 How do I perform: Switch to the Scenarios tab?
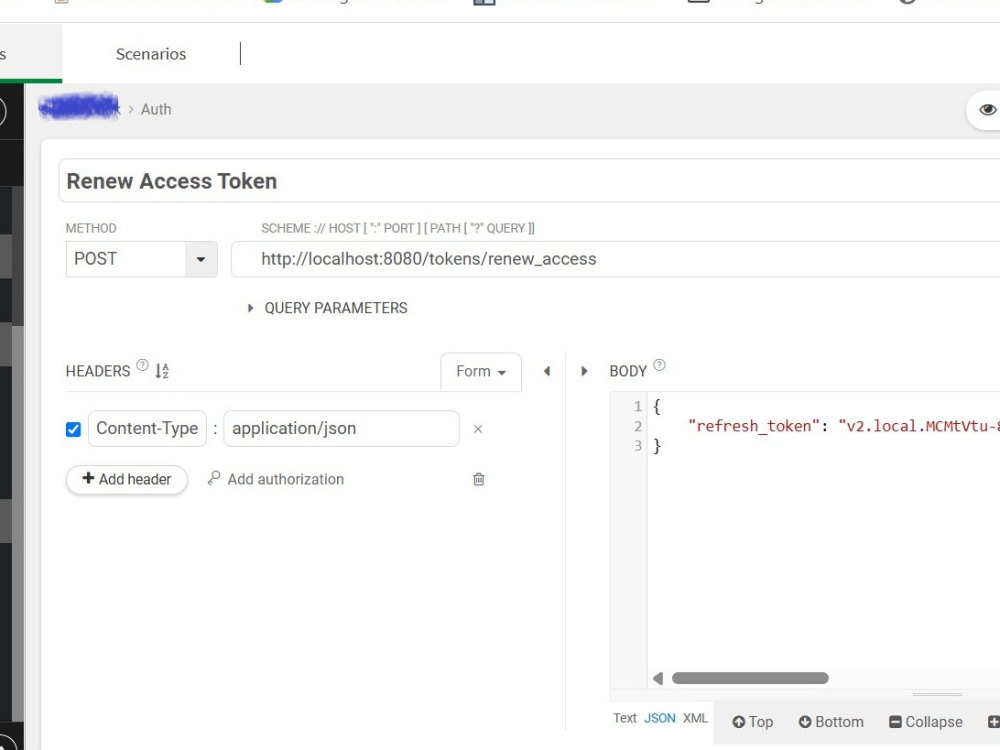point(151,54)
